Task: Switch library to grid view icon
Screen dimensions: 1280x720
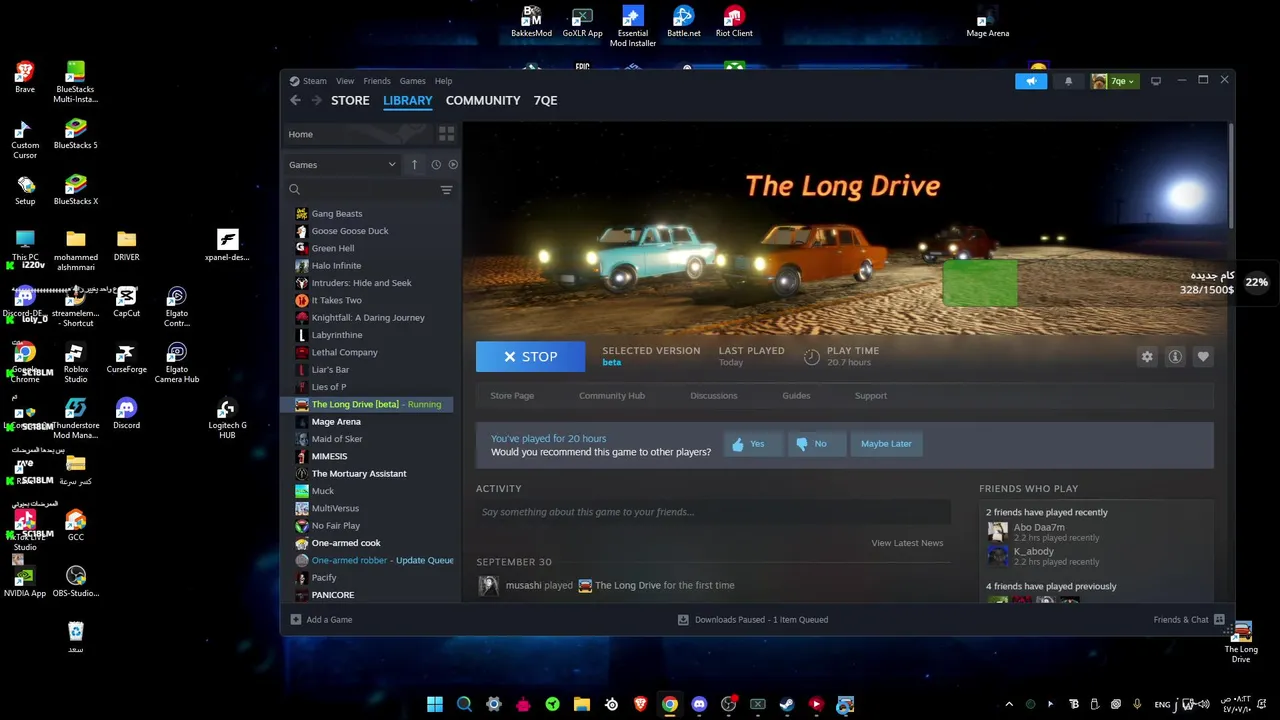Action: pyautogui.click(x=447, y=134)
